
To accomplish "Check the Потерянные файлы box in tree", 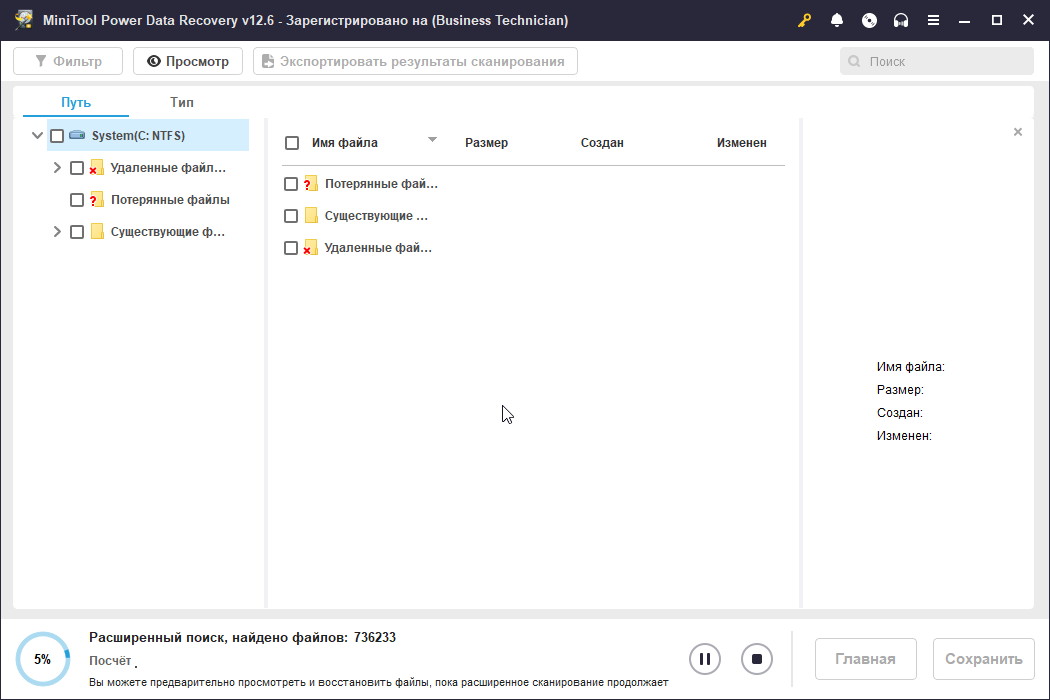I will click(x=77, y=200).
